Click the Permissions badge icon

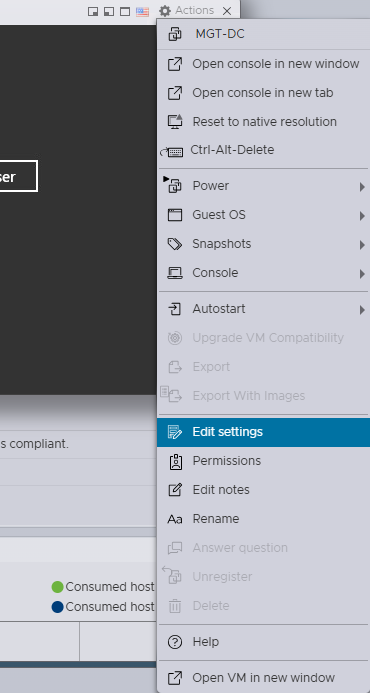pos(175,461)
